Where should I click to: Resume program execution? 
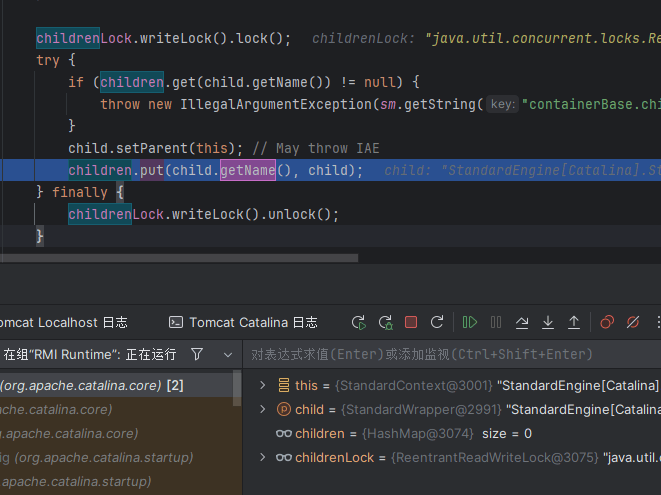point(469,322)
